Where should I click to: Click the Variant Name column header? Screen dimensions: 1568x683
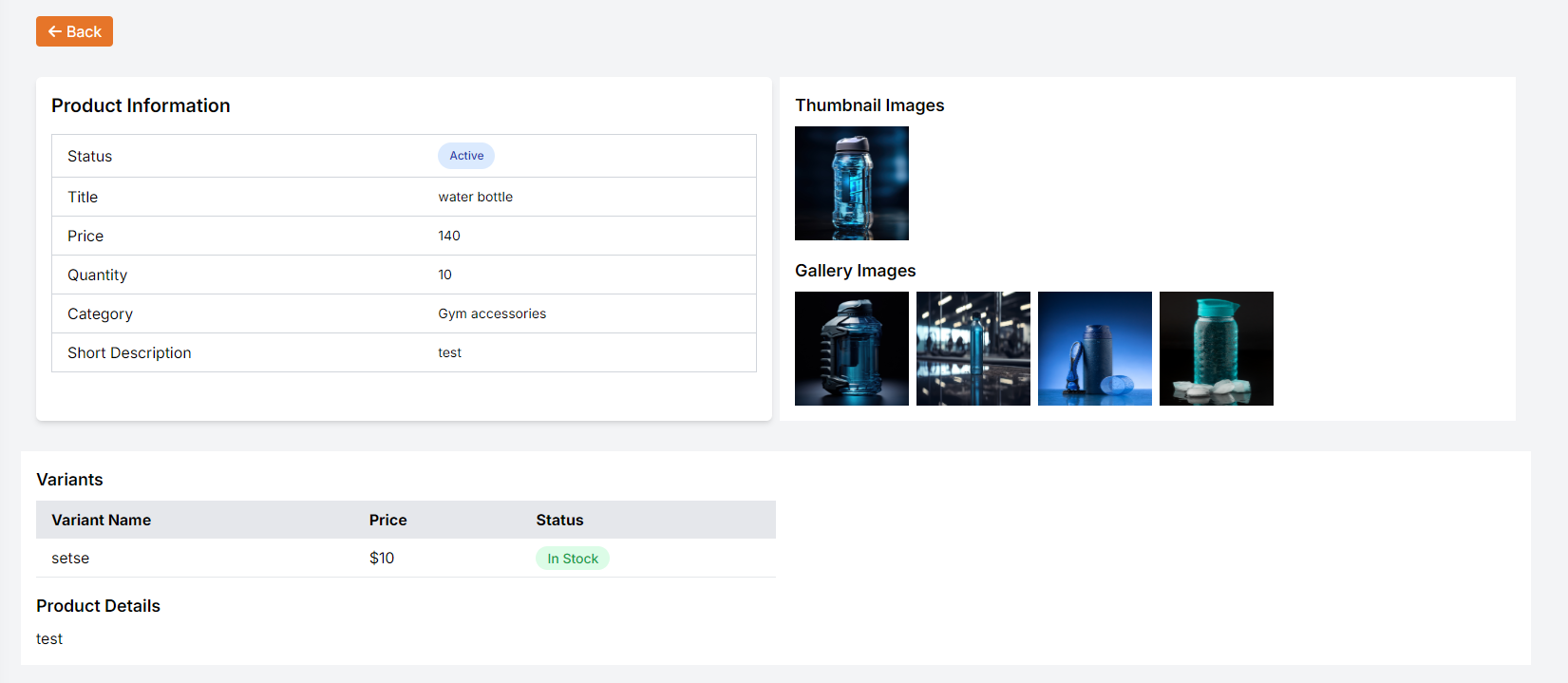(x=101, y=520)
